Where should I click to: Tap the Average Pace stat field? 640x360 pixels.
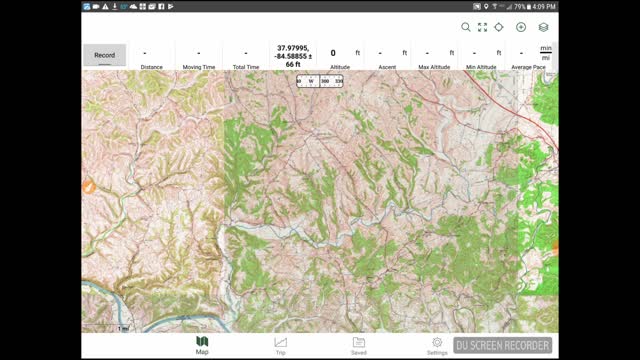529,56
